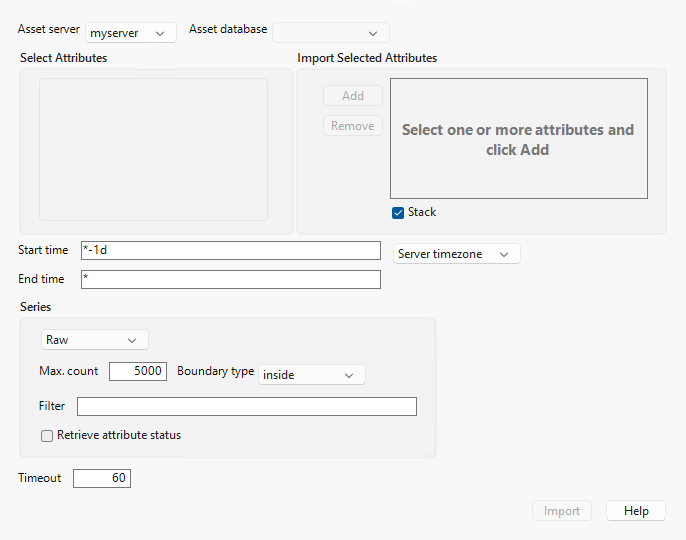
Task: Open the Server timezone dropdown
Action: click(x=457, y=254)
